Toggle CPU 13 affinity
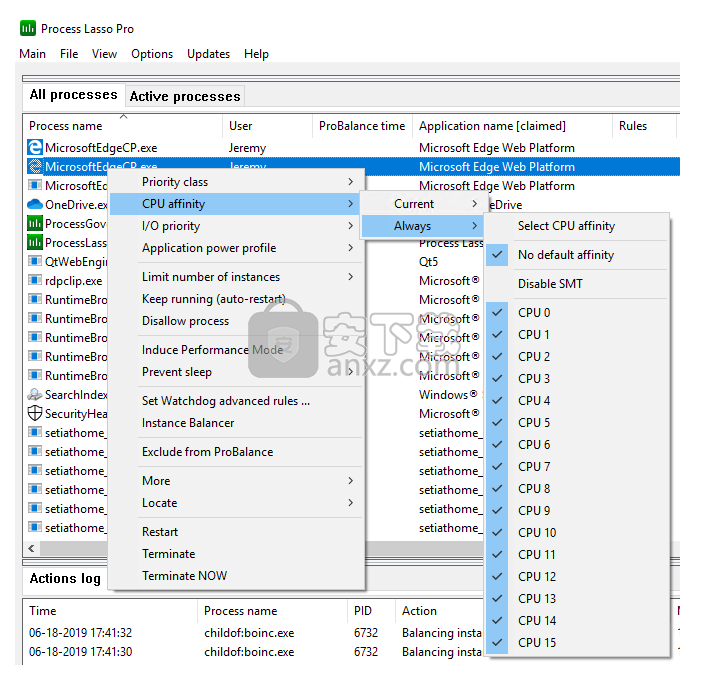 [577, 599]
